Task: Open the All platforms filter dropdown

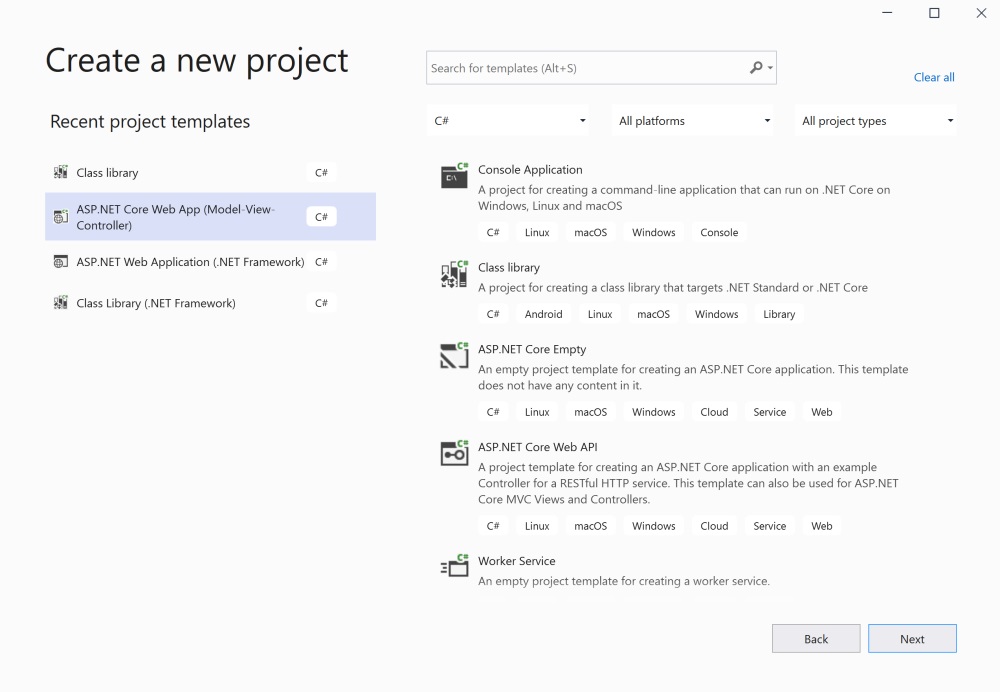Action: pos(692,121)
